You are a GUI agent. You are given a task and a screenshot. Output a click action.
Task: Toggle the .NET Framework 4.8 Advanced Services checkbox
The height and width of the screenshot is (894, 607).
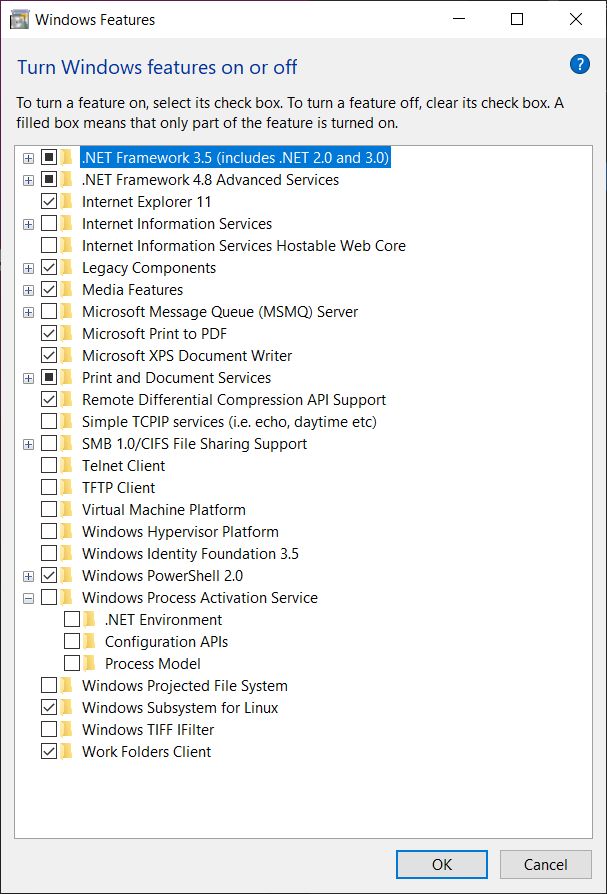coord(49,180)
